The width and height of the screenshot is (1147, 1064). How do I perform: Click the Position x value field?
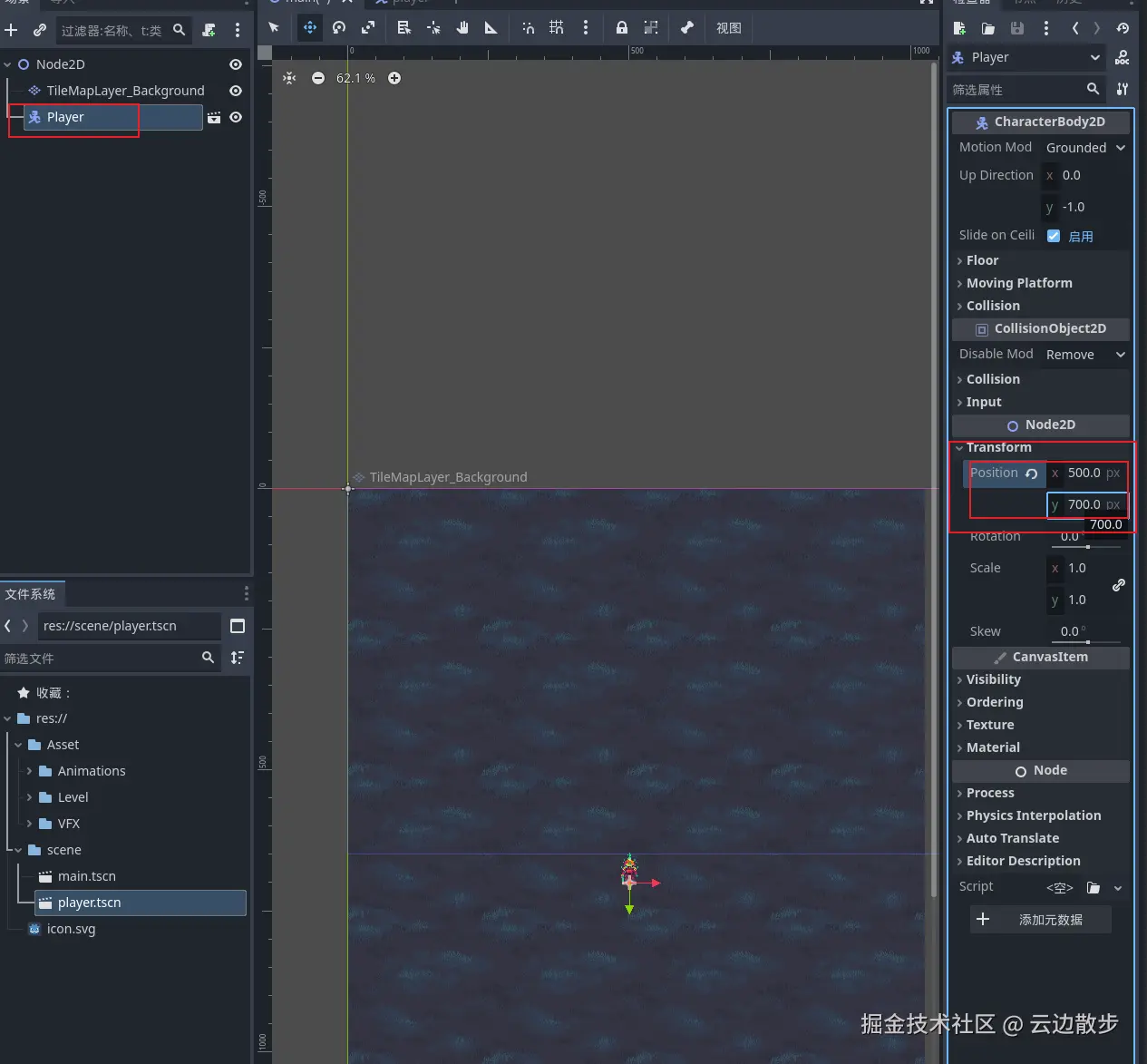click(x=1087, y=473)
